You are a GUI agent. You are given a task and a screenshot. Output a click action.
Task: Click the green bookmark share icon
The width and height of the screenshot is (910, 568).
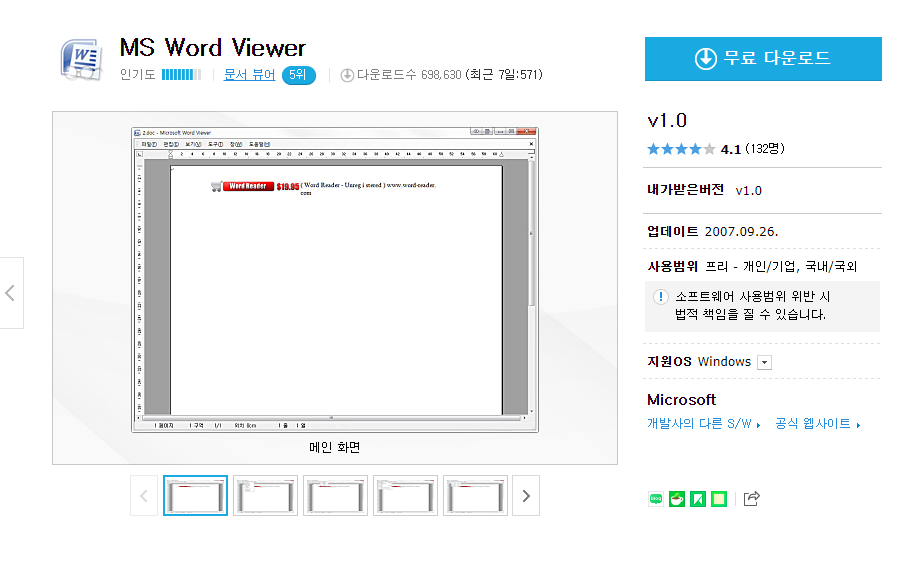pos(698,499)
